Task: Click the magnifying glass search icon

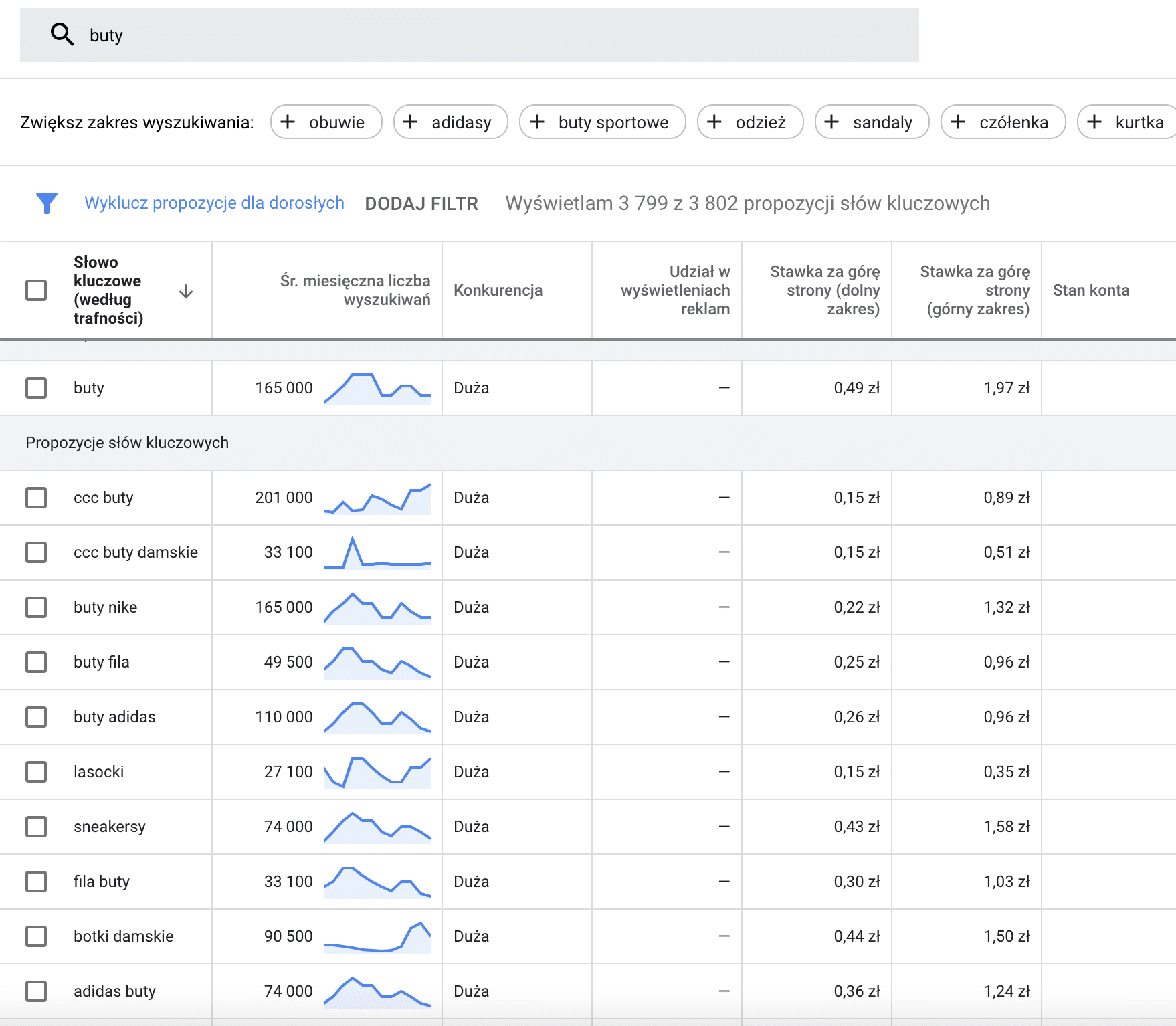Action: click(62, 34)
